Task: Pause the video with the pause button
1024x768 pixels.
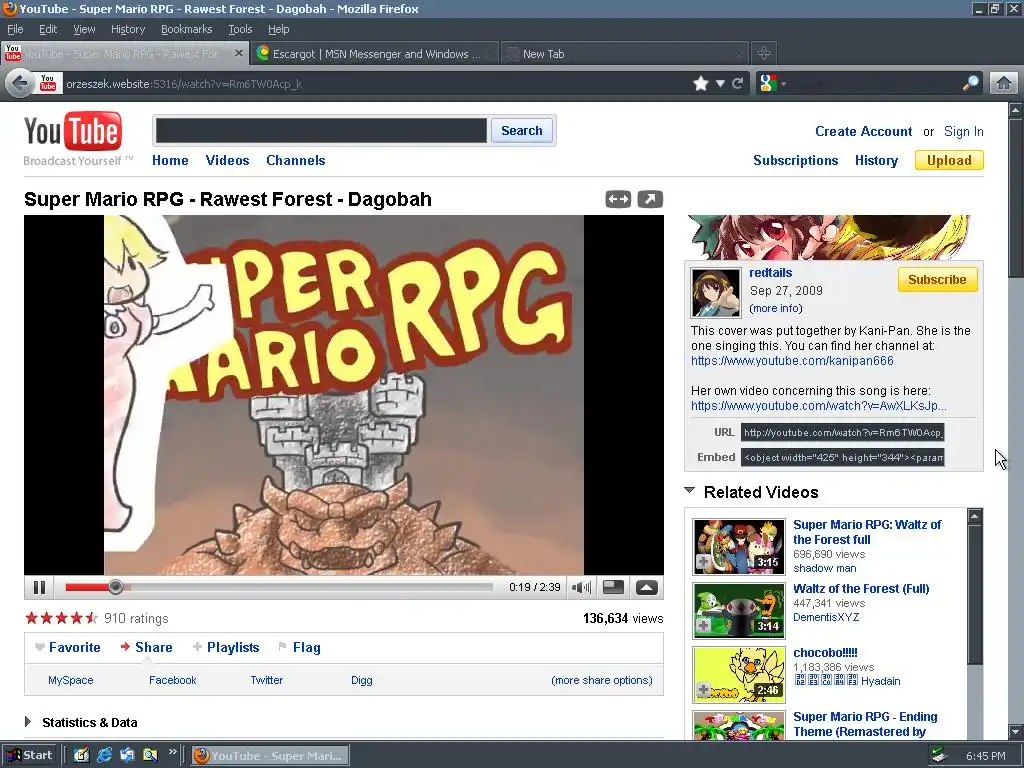Action: [39, 587]
